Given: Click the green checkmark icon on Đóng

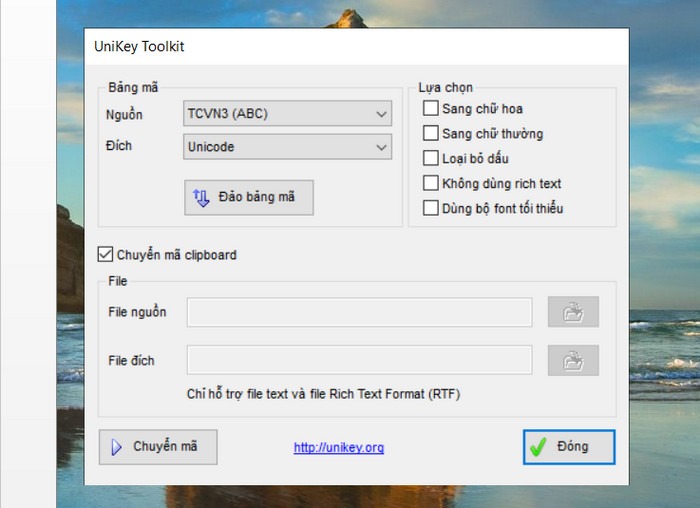Looking at the screenshot, I should [538, 447].
